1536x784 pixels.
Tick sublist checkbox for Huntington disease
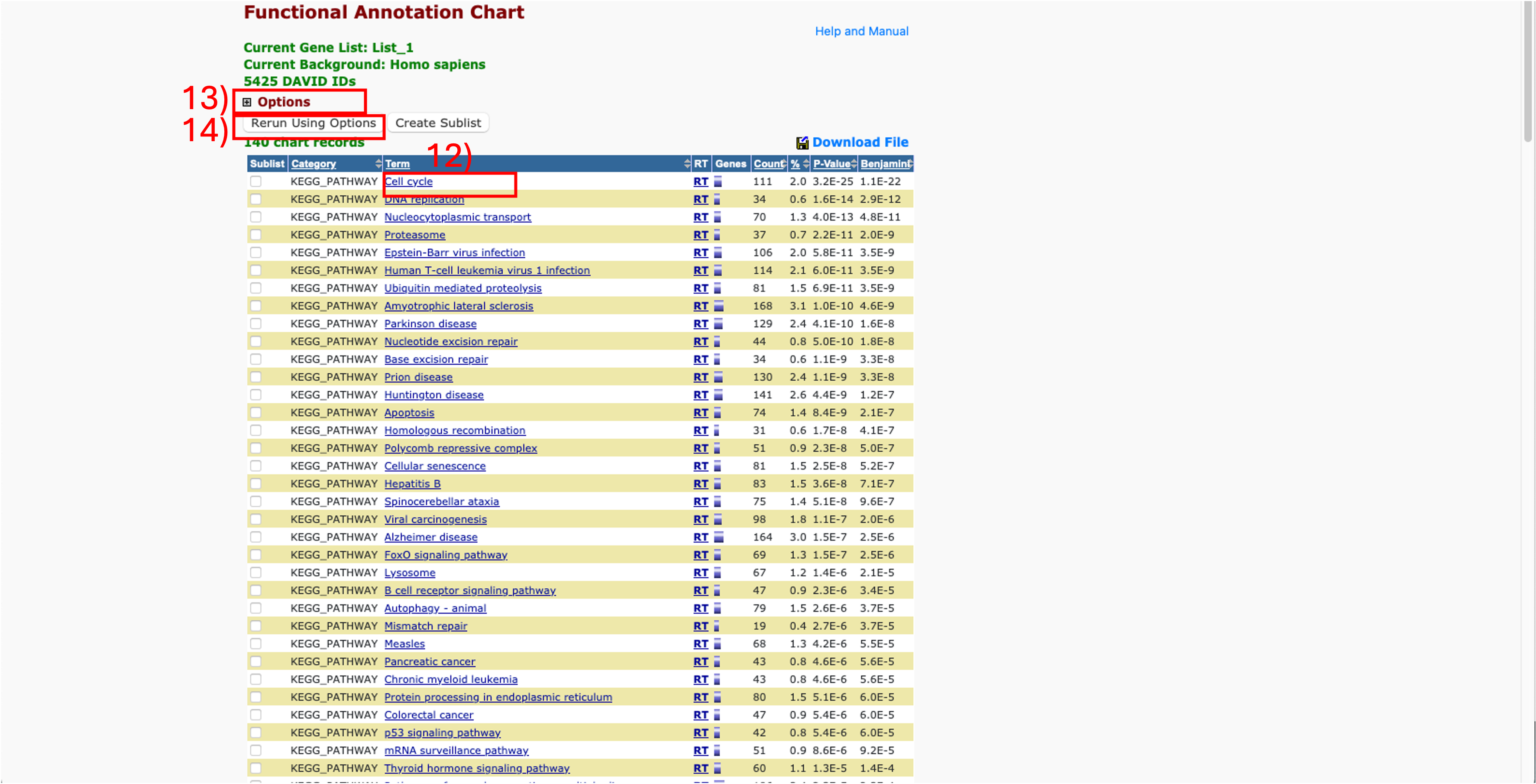(256, 395)
